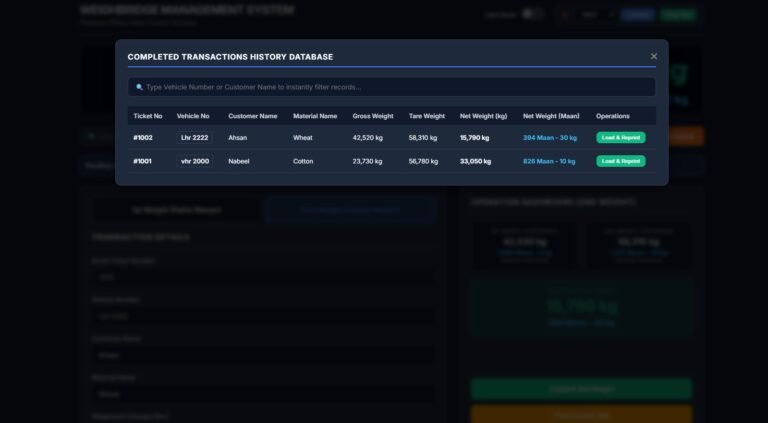Select customer name Ahsan

coord(238,138)
